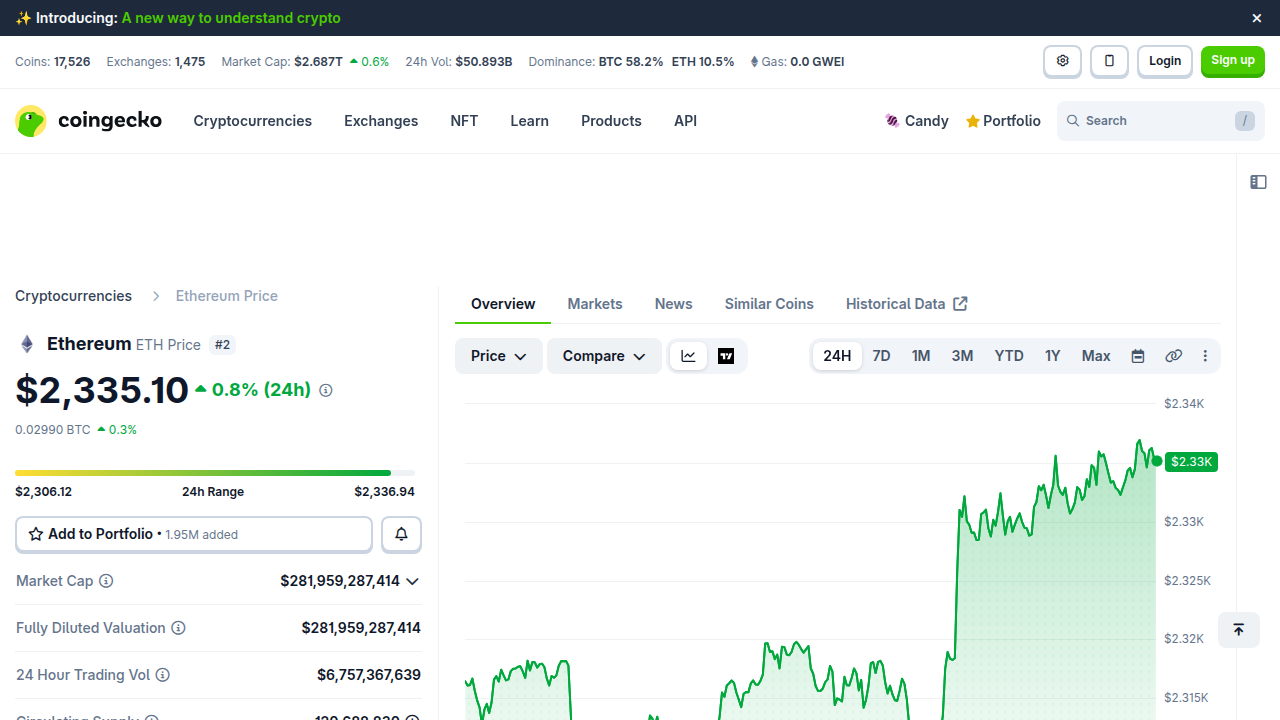The width and height of the screenshot is (1280, 720).
Task: Switch to the Markets tab
Action: (594, 303)
